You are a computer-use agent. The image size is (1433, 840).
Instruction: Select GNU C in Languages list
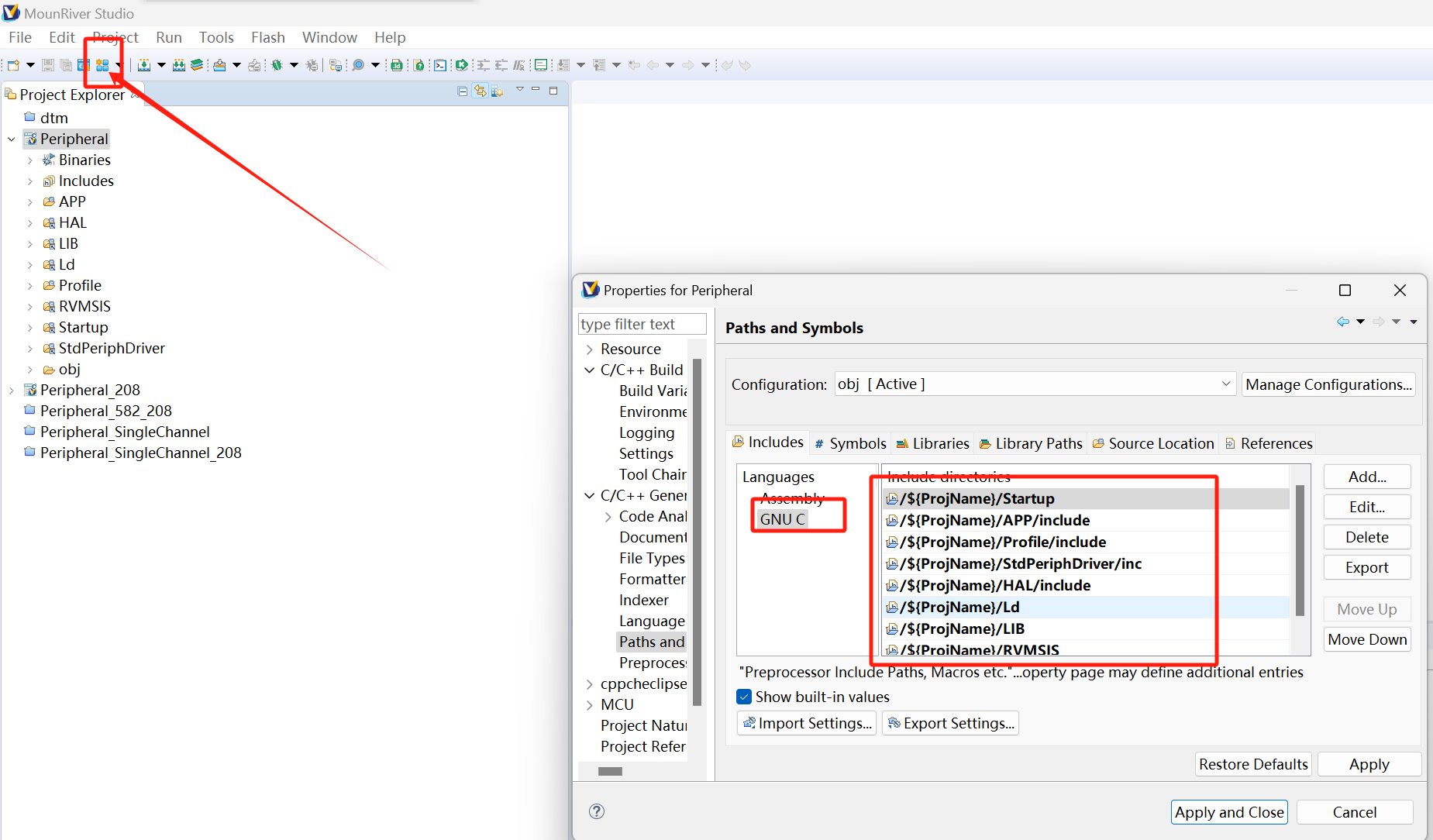point(782,519)
